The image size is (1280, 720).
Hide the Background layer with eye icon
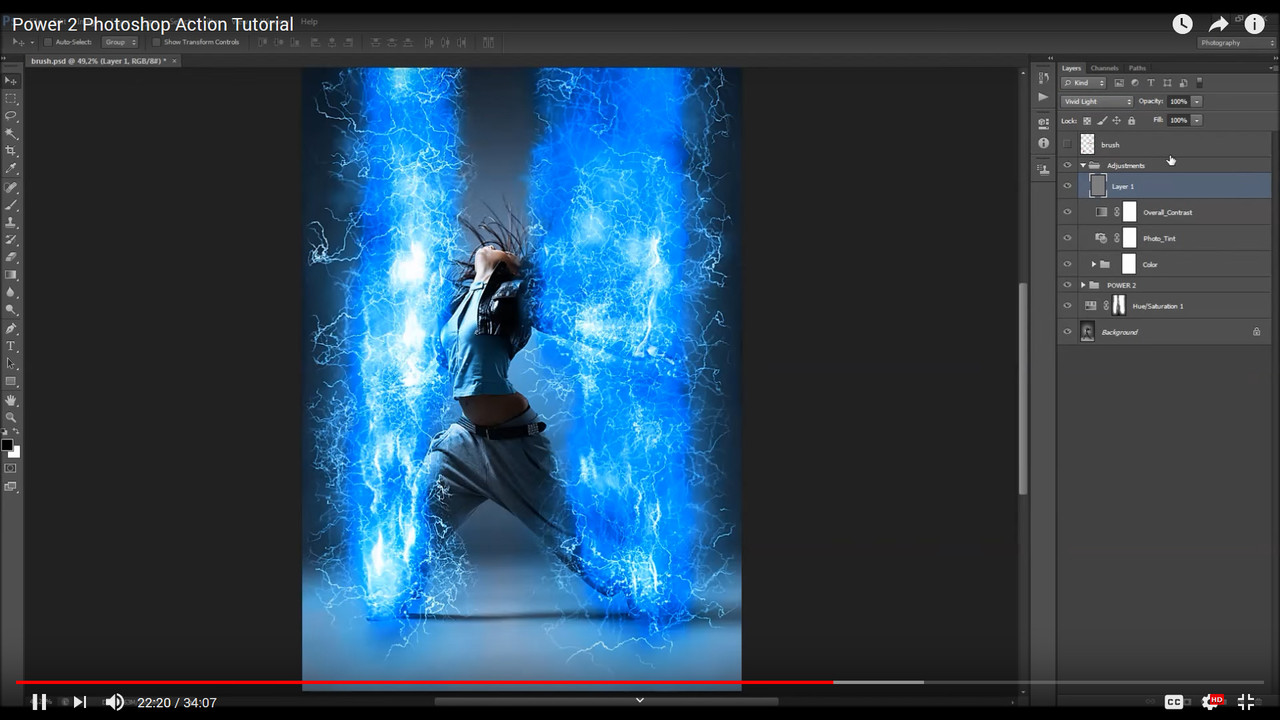(x=1067, y=332)
